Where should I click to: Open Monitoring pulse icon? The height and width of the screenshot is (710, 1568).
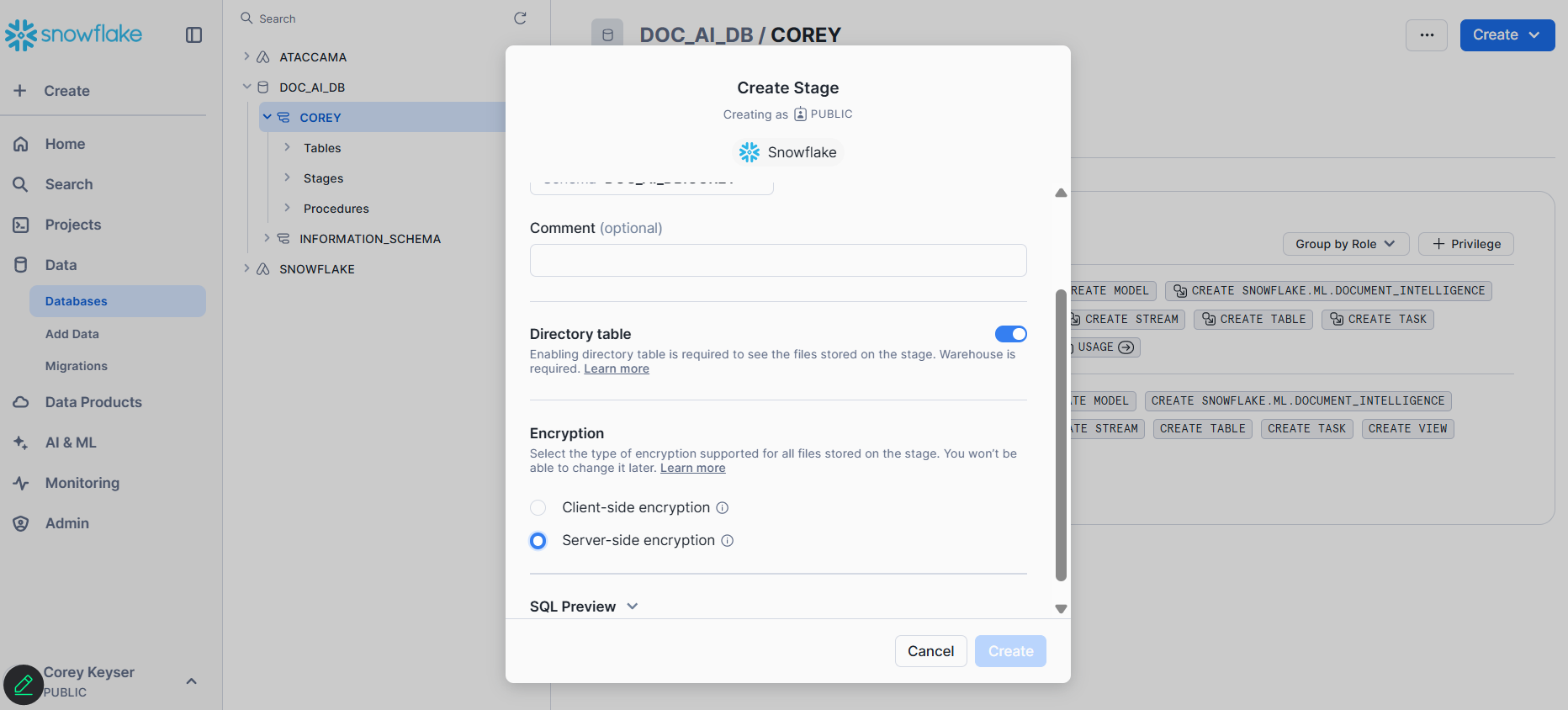coord(21,483)
